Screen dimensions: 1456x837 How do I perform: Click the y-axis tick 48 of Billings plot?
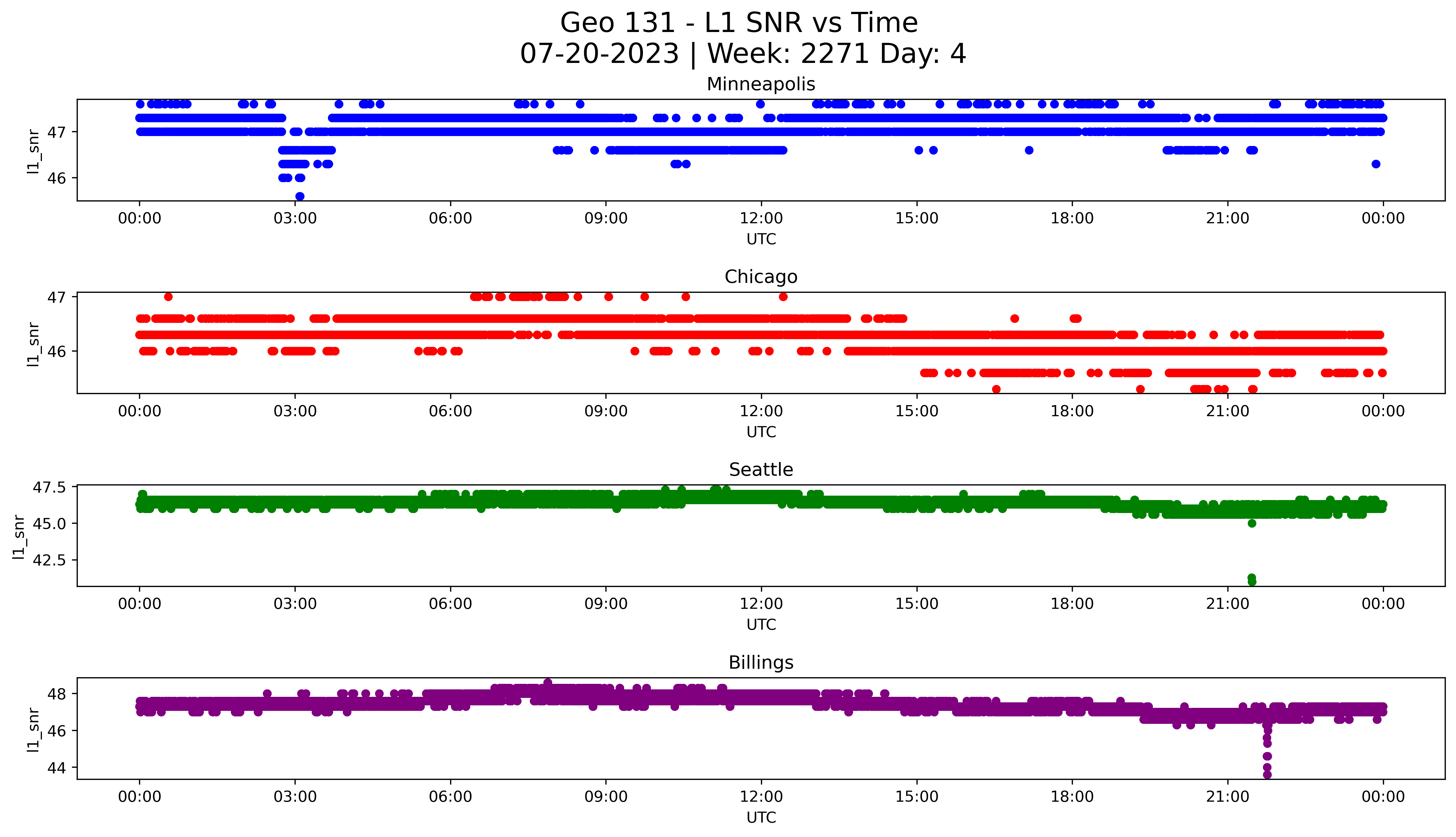pyautogui.click(x=57, y=694)
